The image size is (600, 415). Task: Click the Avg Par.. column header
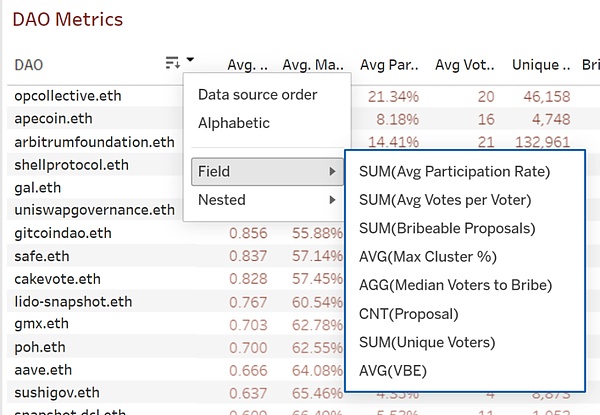[389, 65]
